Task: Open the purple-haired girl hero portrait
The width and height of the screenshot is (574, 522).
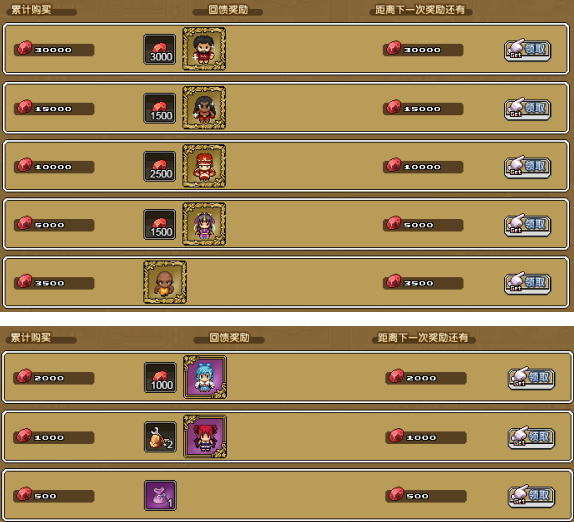Action: tap(204, 224)
